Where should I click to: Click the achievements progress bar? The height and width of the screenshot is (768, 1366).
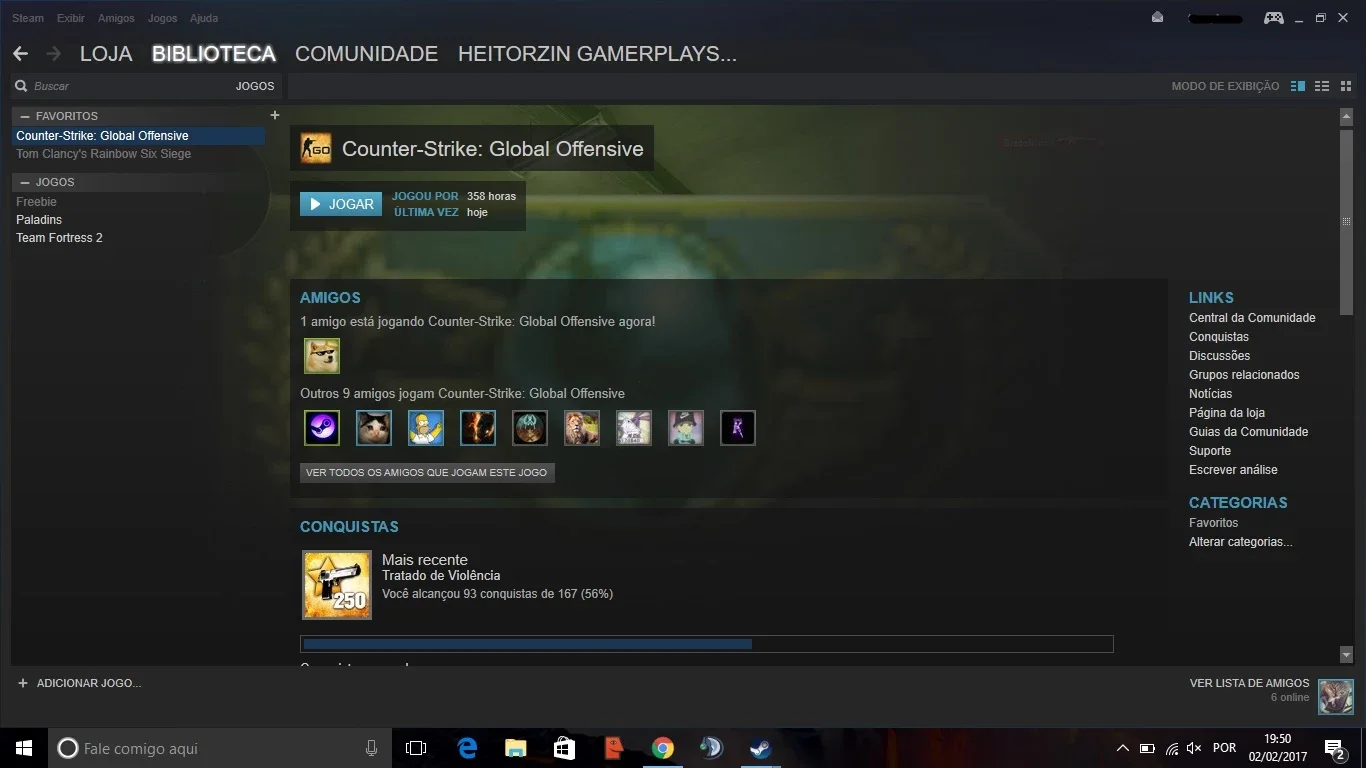point(706,644)
